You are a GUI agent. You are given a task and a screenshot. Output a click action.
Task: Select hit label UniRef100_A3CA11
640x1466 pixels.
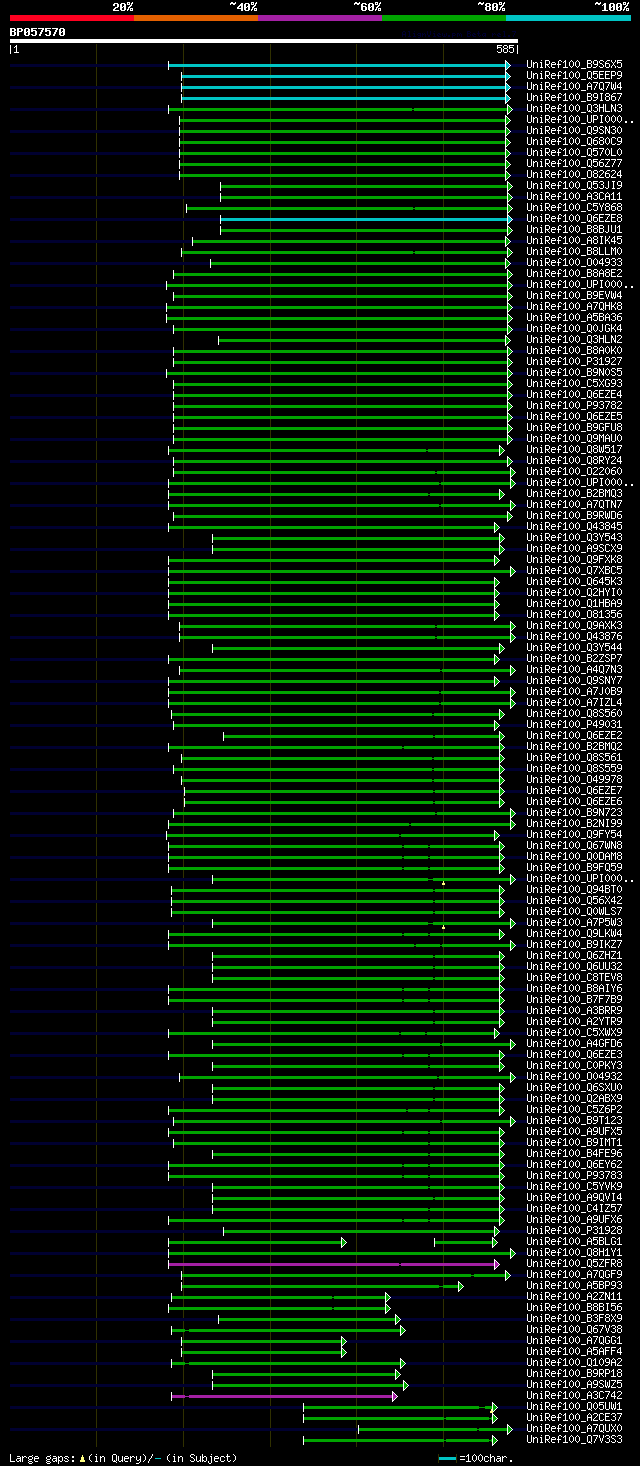tap(574, 196)
